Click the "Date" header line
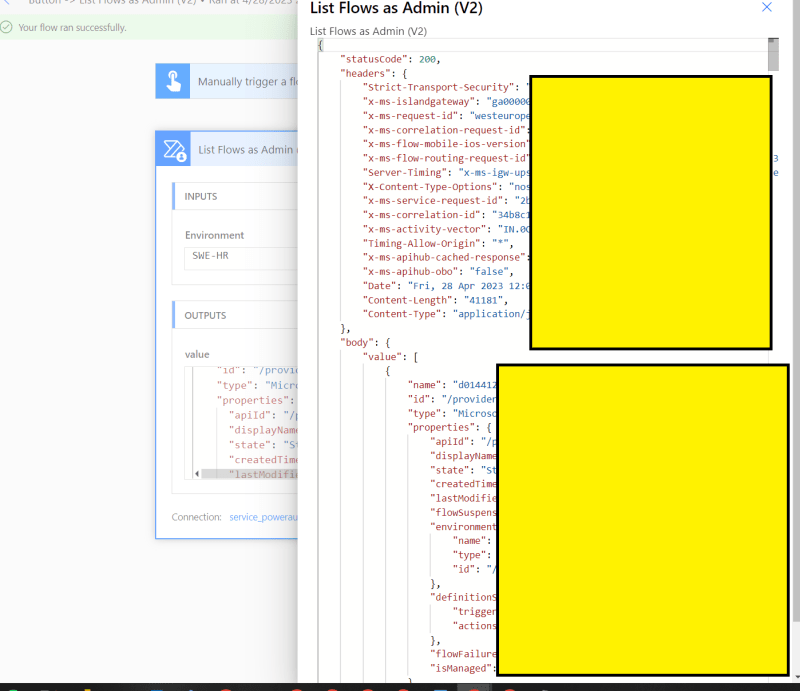800x691 pixels. tap(446, 286)
